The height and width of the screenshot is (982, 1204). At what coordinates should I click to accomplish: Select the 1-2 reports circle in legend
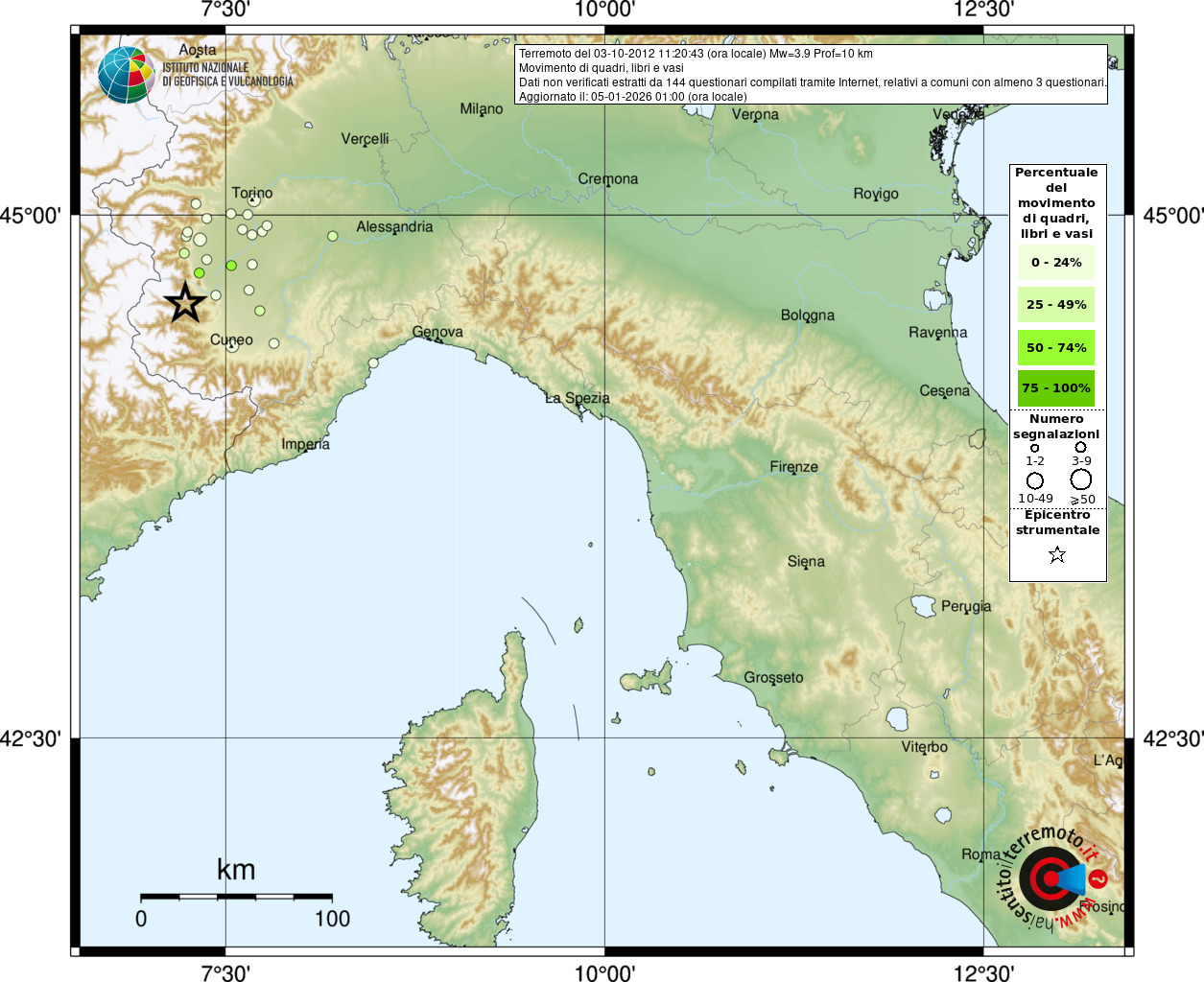(1034, 448)
